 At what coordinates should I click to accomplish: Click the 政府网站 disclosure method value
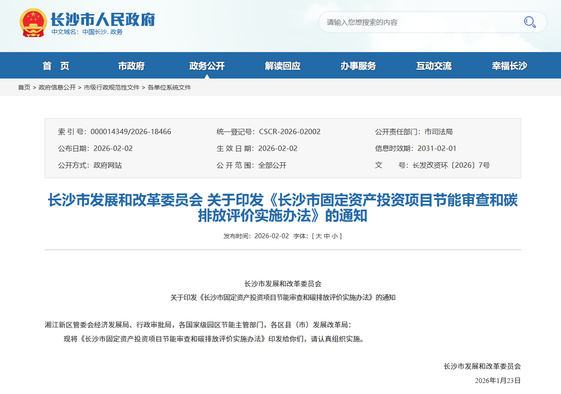pyautogui.click(x=107, y=165)
